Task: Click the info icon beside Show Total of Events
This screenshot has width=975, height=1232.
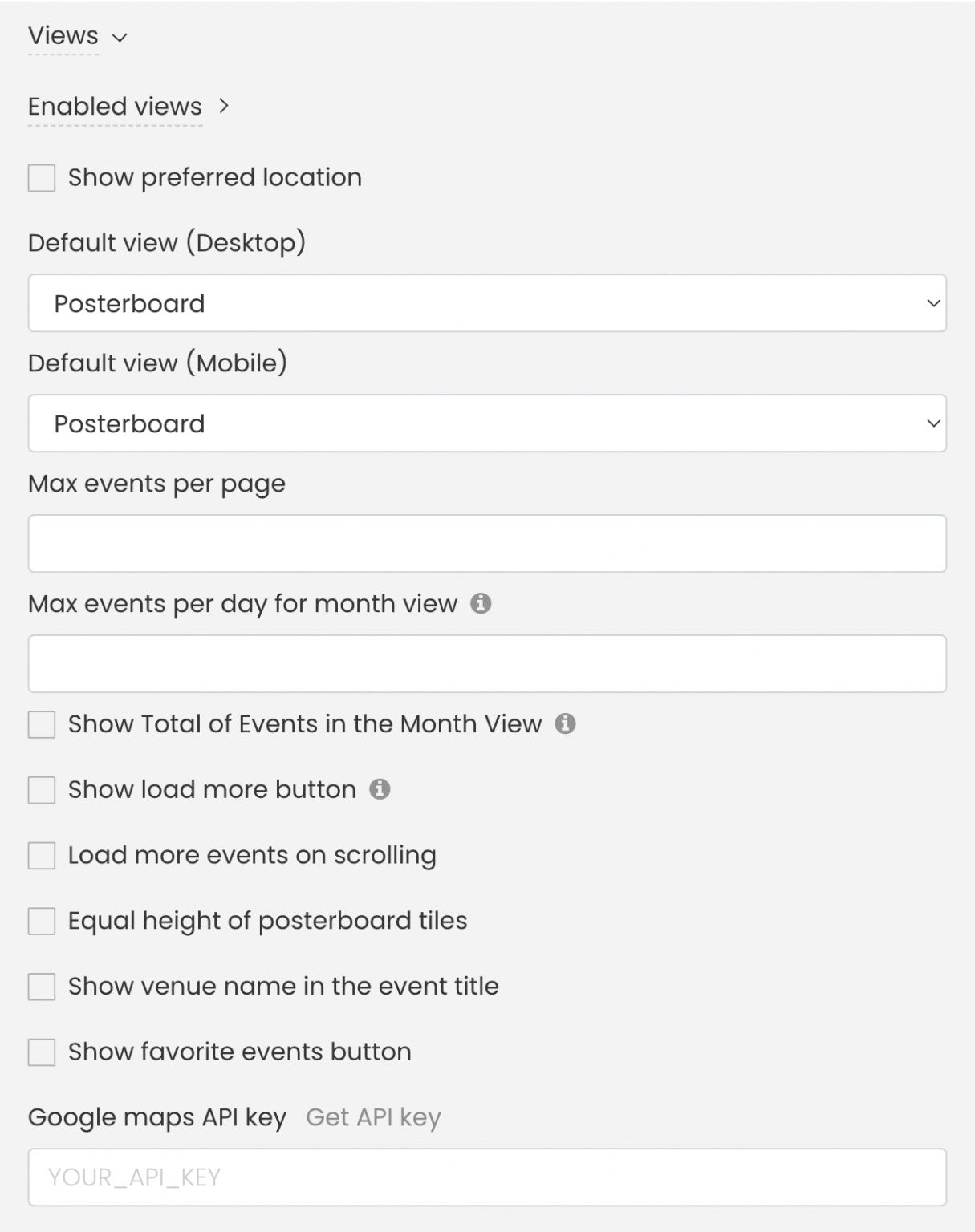Action: pyautogui.click(x=567, y=724)
